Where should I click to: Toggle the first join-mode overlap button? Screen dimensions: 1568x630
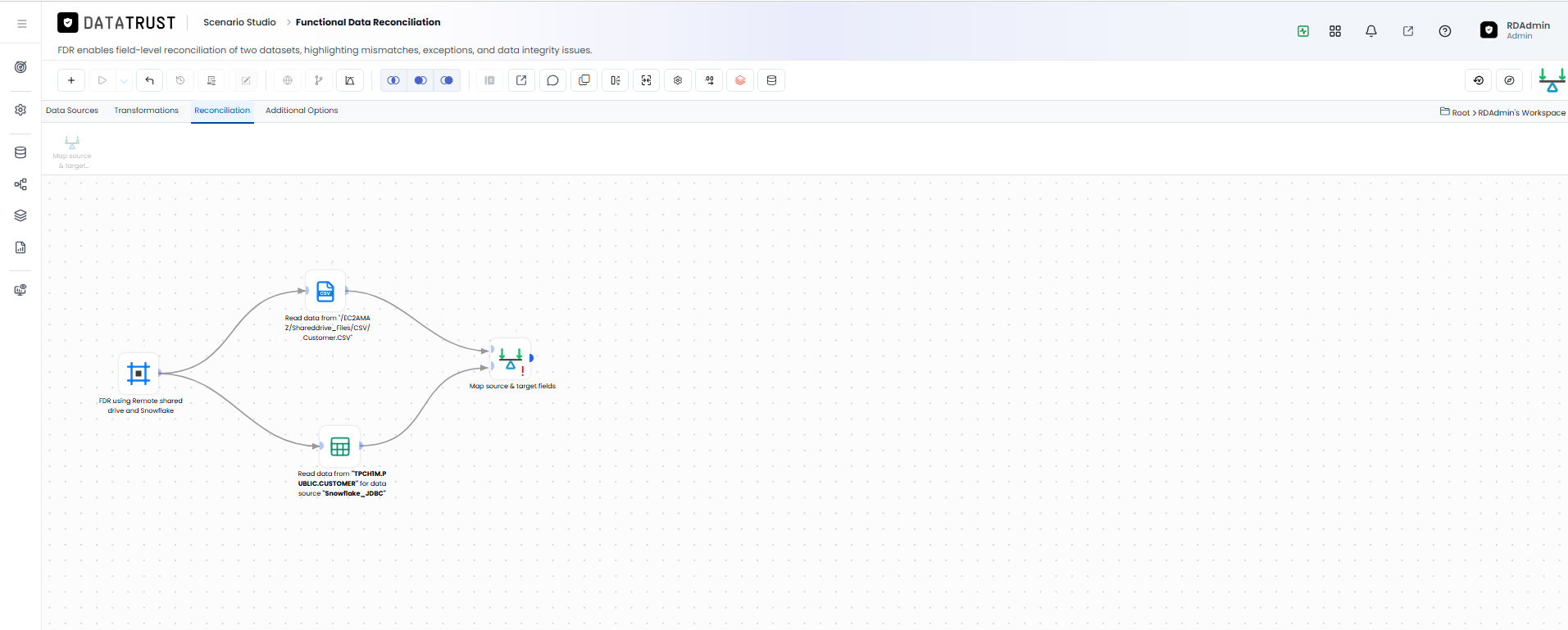click(393, 80)
